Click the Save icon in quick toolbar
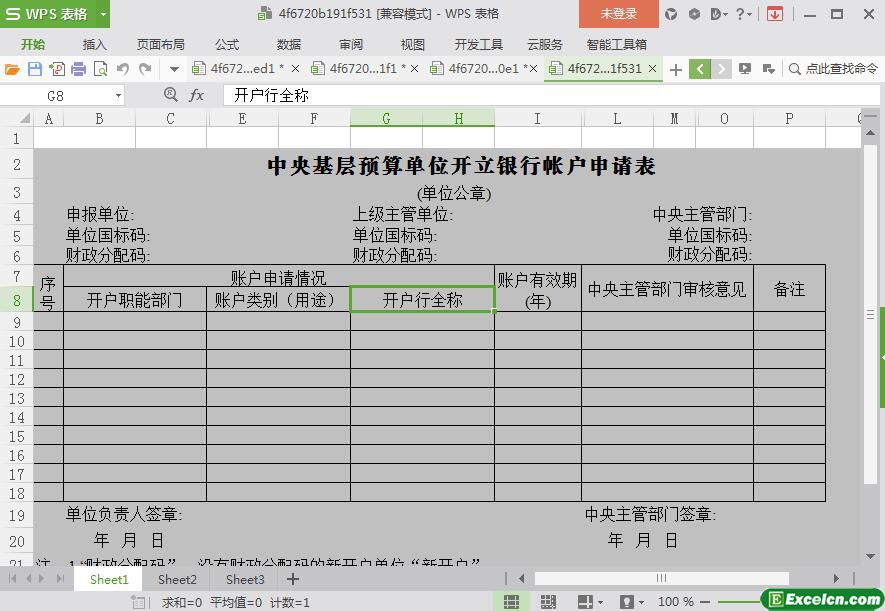885x611 pixels. click(34, 69)
